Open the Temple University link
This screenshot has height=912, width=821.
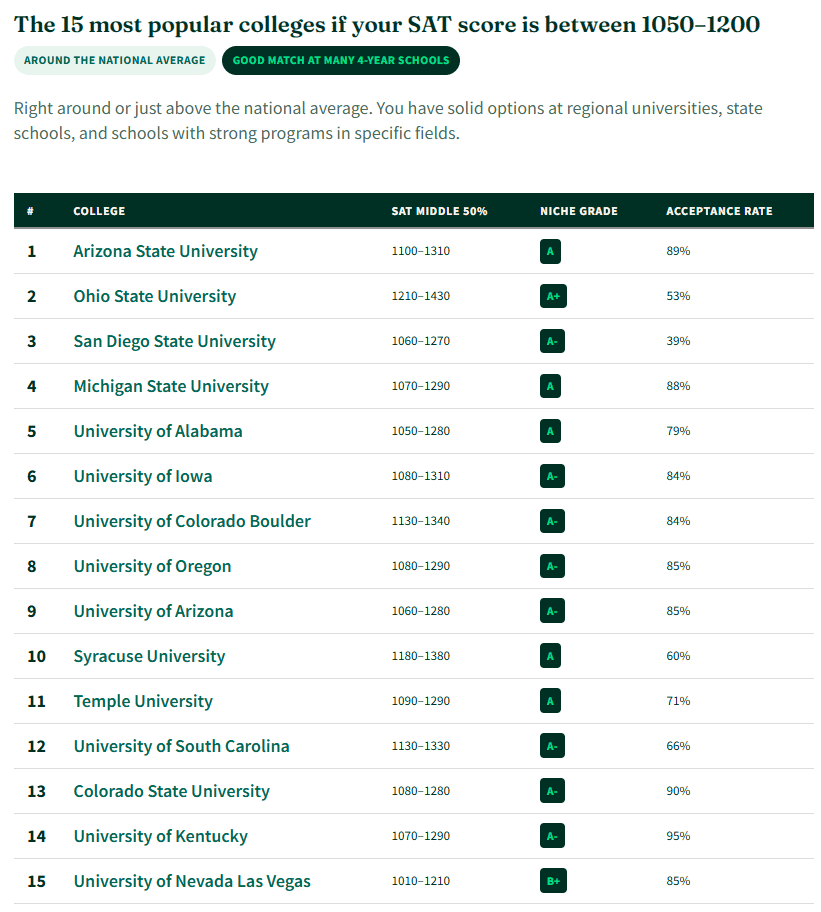pos(143,701)
